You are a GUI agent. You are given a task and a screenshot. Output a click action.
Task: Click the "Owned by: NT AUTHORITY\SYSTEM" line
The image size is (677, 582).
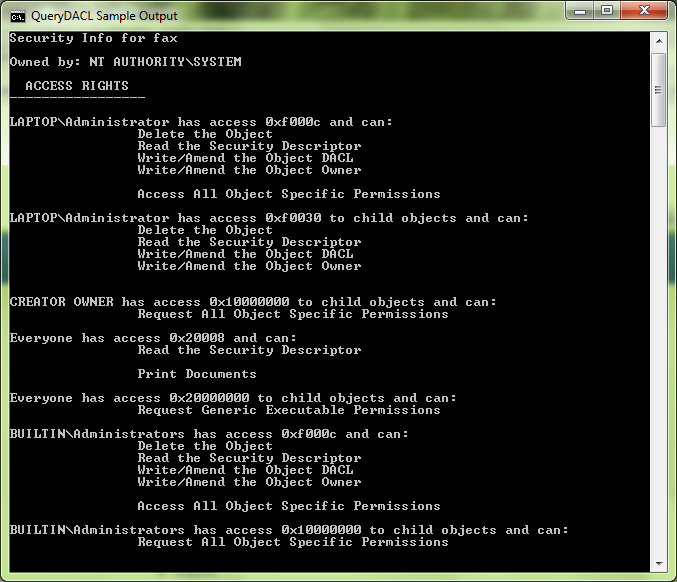pos(125,62)
